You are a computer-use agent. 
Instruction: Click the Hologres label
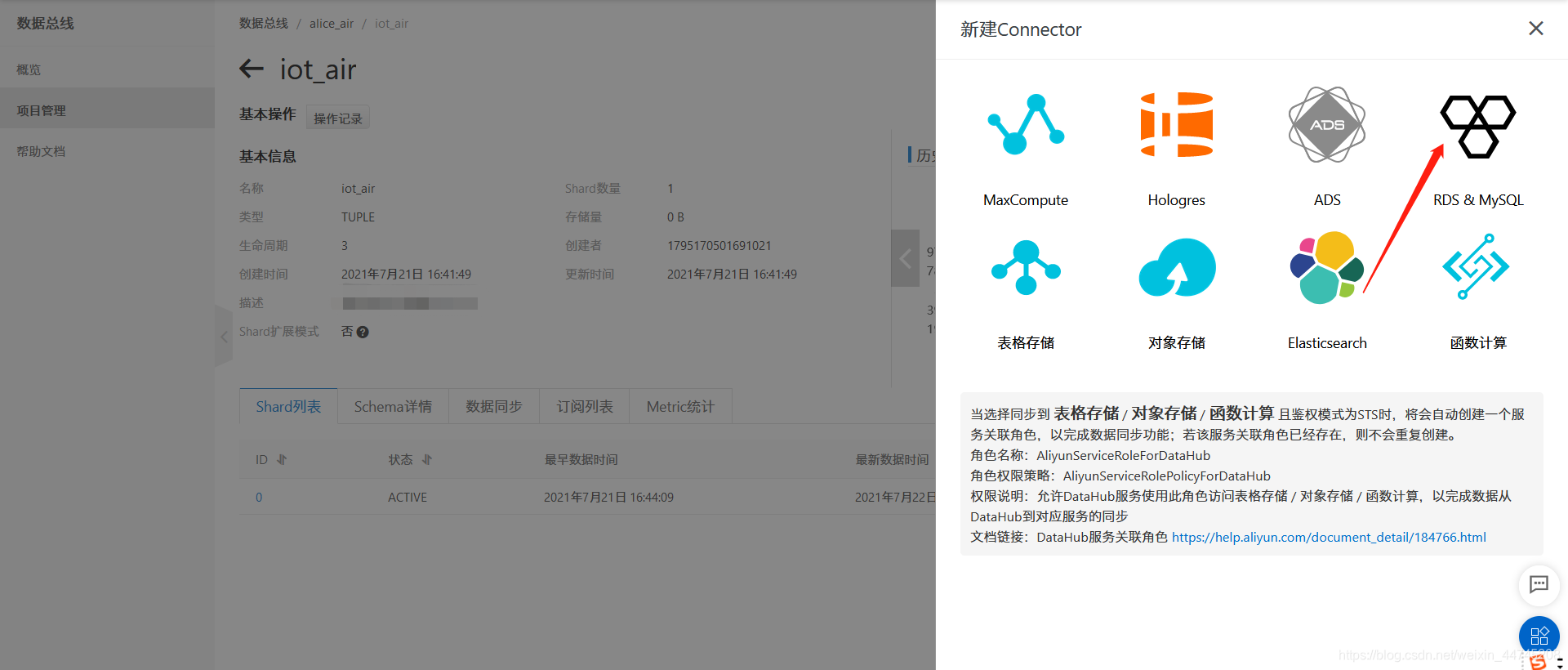(x=1177, y=200)
